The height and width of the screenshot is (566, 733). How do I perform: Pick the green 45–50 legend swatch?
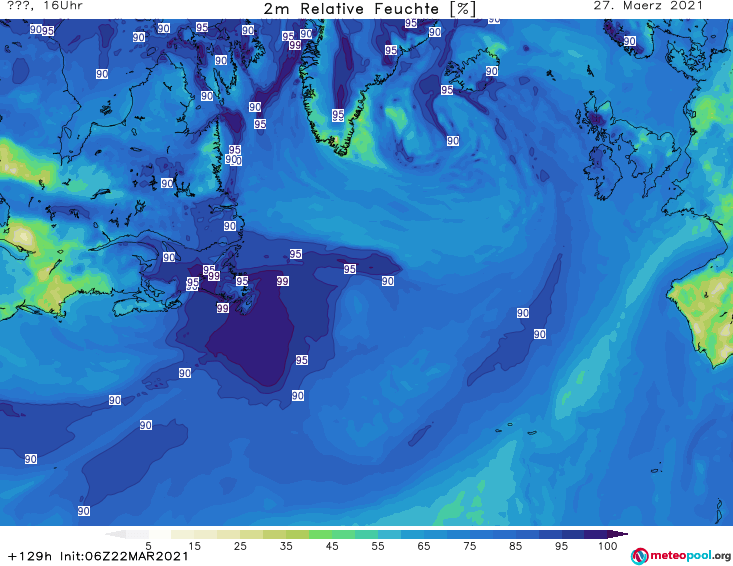(343, 534)
